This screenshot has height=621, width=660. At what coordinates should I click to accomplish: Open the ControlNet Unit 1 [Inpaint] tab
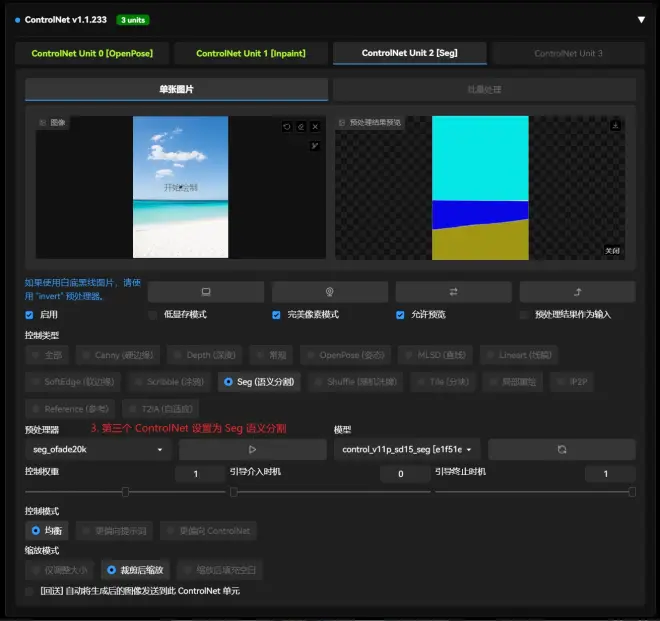[250, 54]
